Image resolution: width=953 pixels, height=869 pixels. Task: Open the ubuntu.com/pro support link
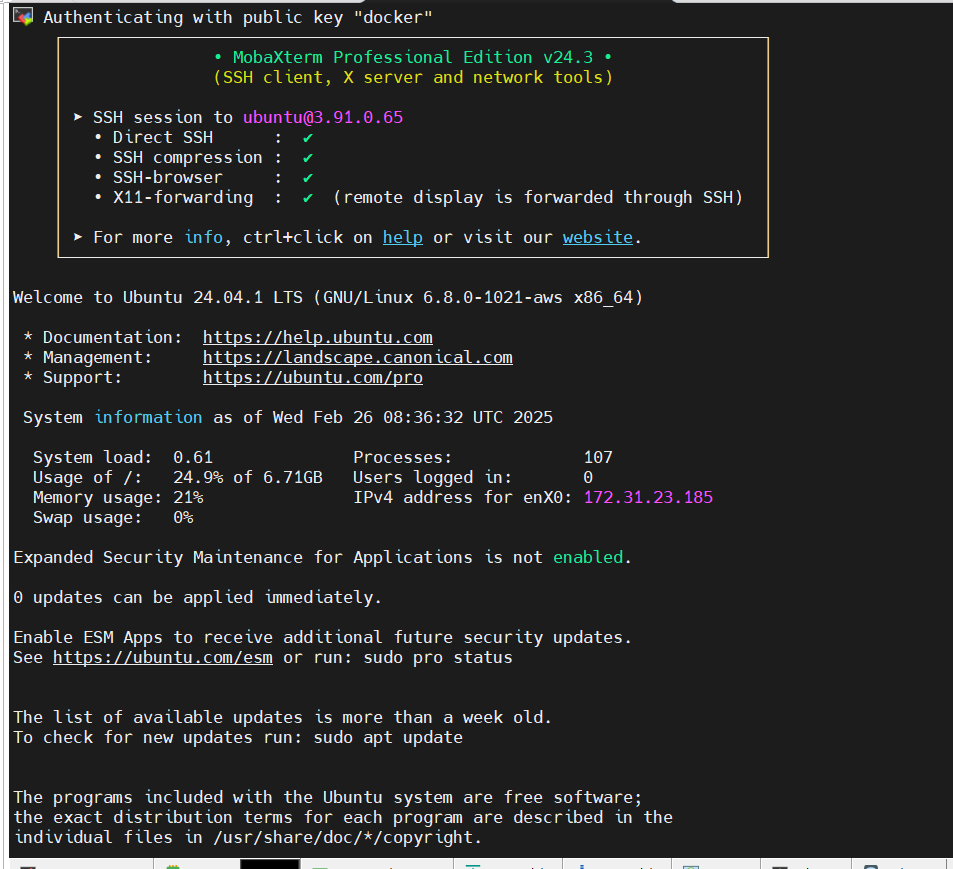coord(312,377)
